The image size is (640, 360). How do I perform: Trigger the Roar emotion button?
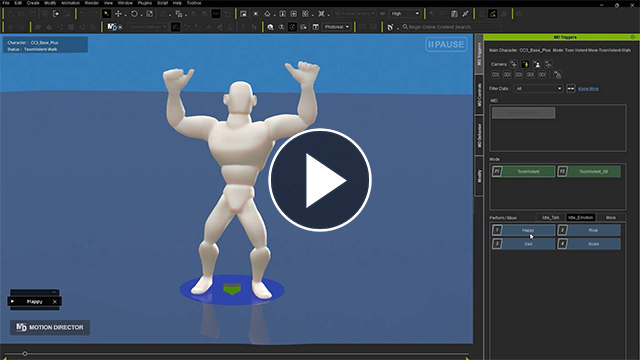589,230
